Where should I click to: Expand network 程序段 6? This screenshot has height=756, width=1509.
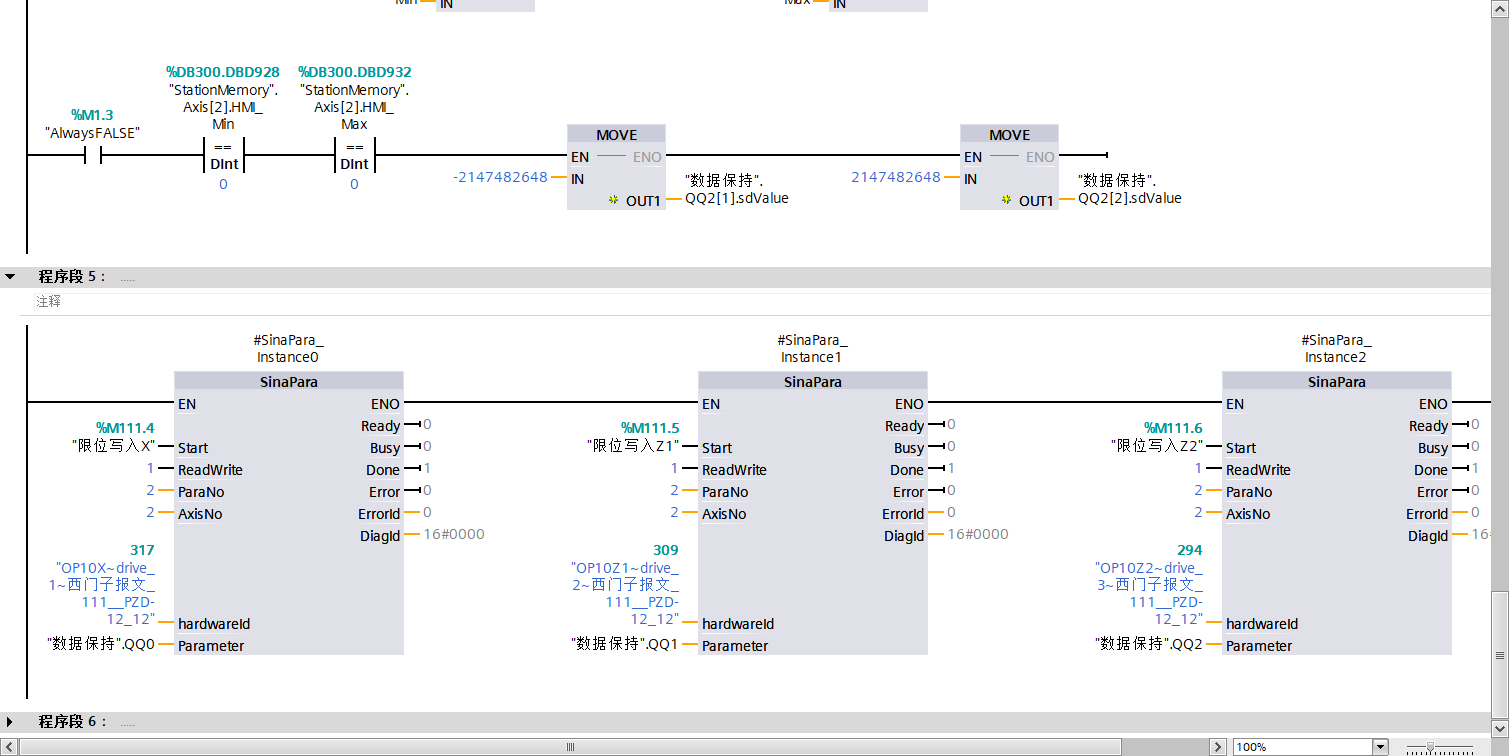pyautogui.click(x=11, y=722)
